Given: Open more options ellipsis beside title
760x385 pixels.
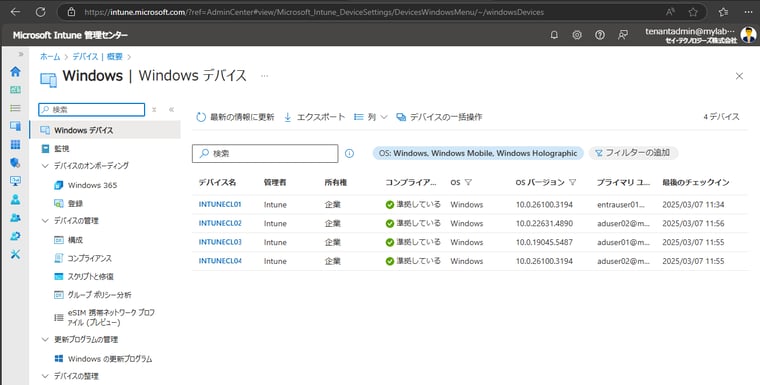Looking at the screenshot, I should pyautogui.click(x=264, y=76).
